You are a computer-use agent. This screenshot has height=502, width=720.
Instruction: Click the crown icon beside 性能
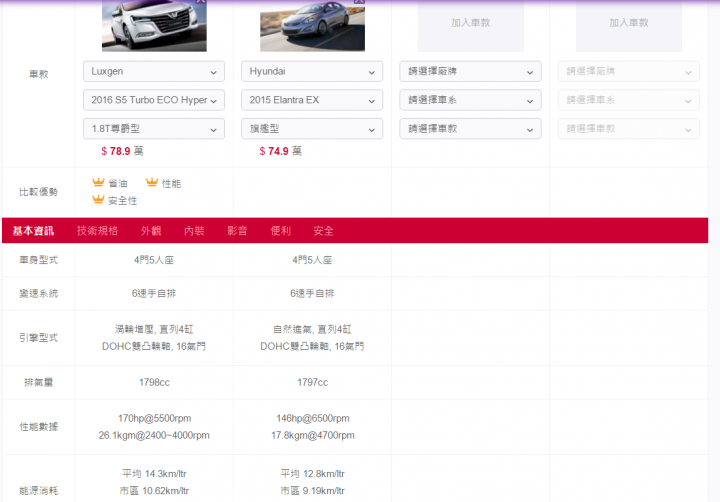[152, 182]
